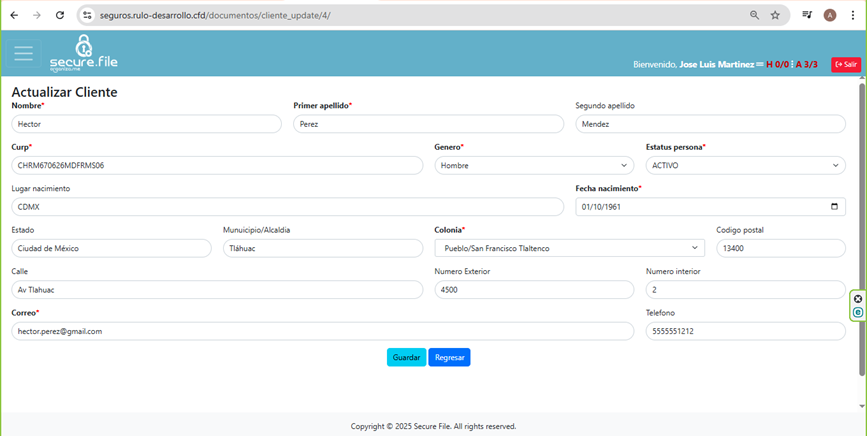Log out with the Salir button
Viewport: 867px width, 436px height.
click(845, 64)
